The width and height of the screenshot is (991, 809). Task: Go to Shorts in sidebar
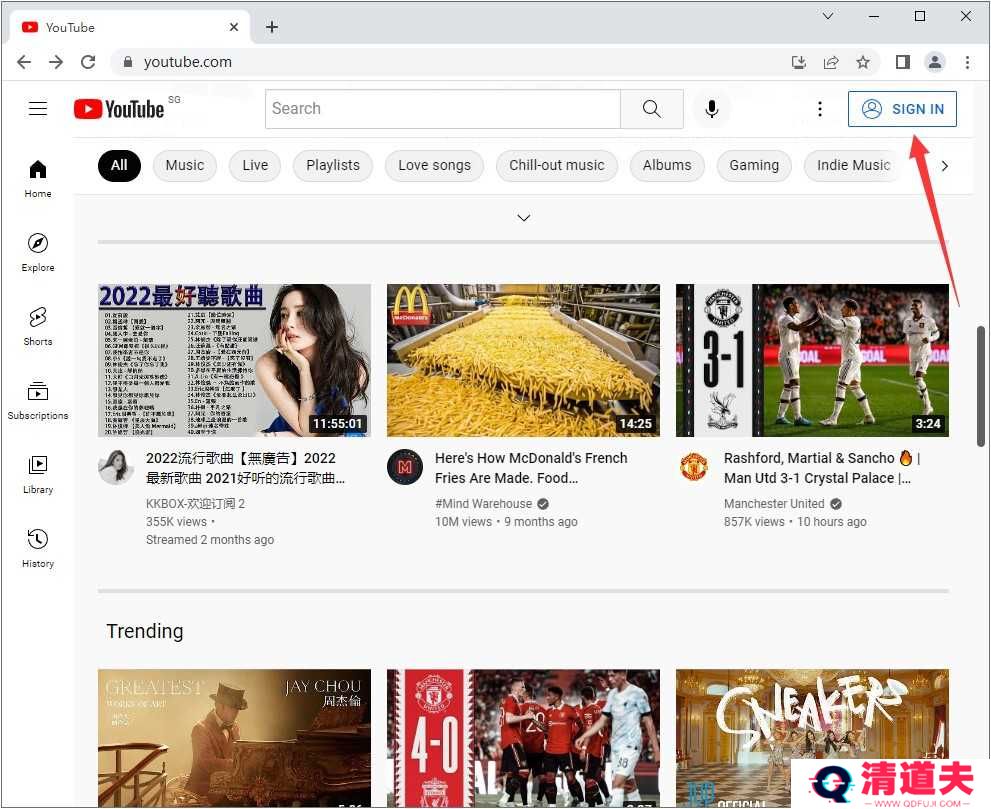(x=38, y=326)
